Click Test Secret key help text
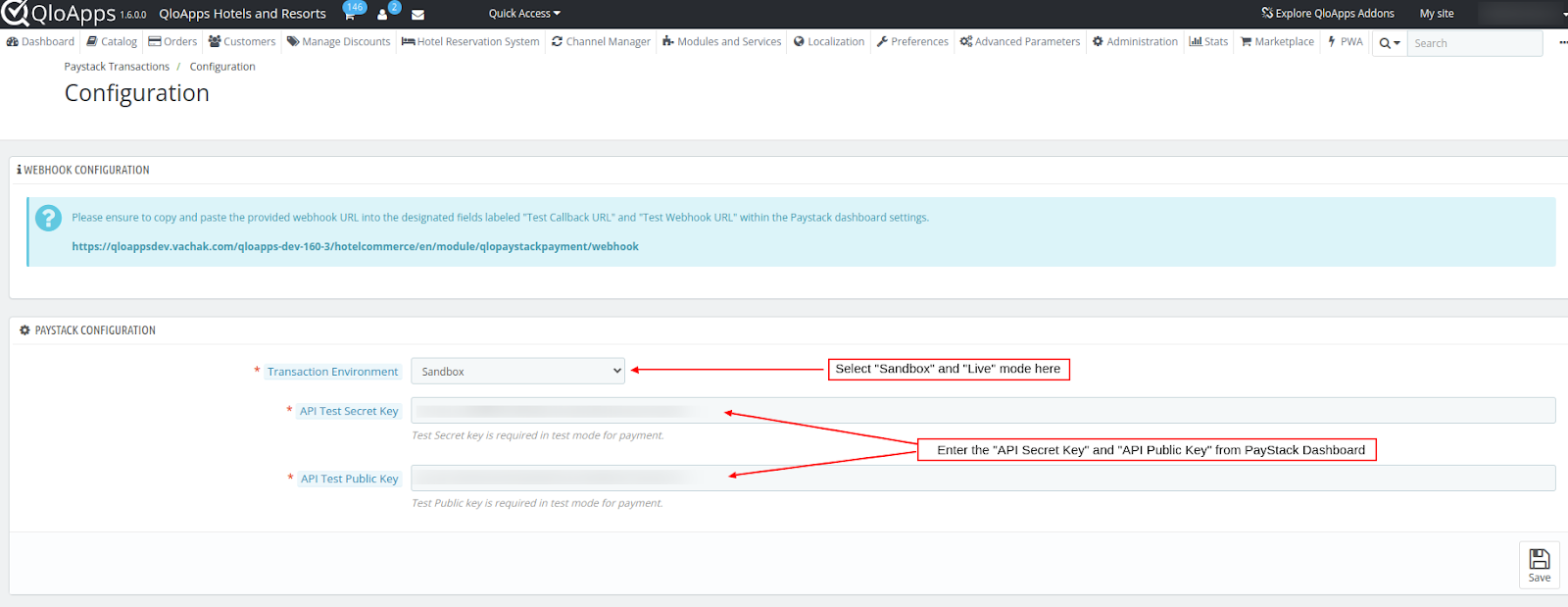The image size is (1568, 607). 537,435
